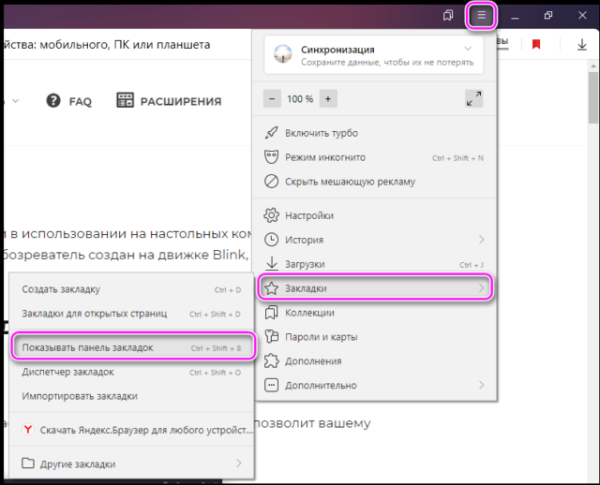Click the FAQ question mark icon
600x485 pixels.
53,101
